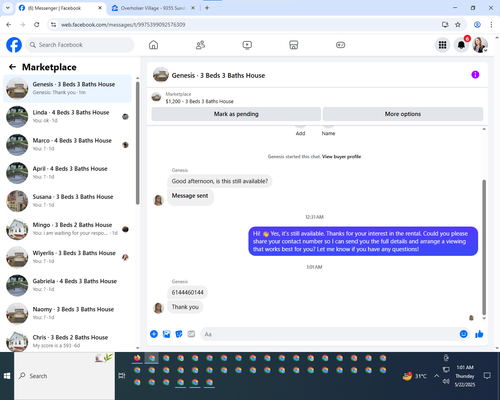
Task: Close the Overholser Village tab
Action: (x=193, y=8)
